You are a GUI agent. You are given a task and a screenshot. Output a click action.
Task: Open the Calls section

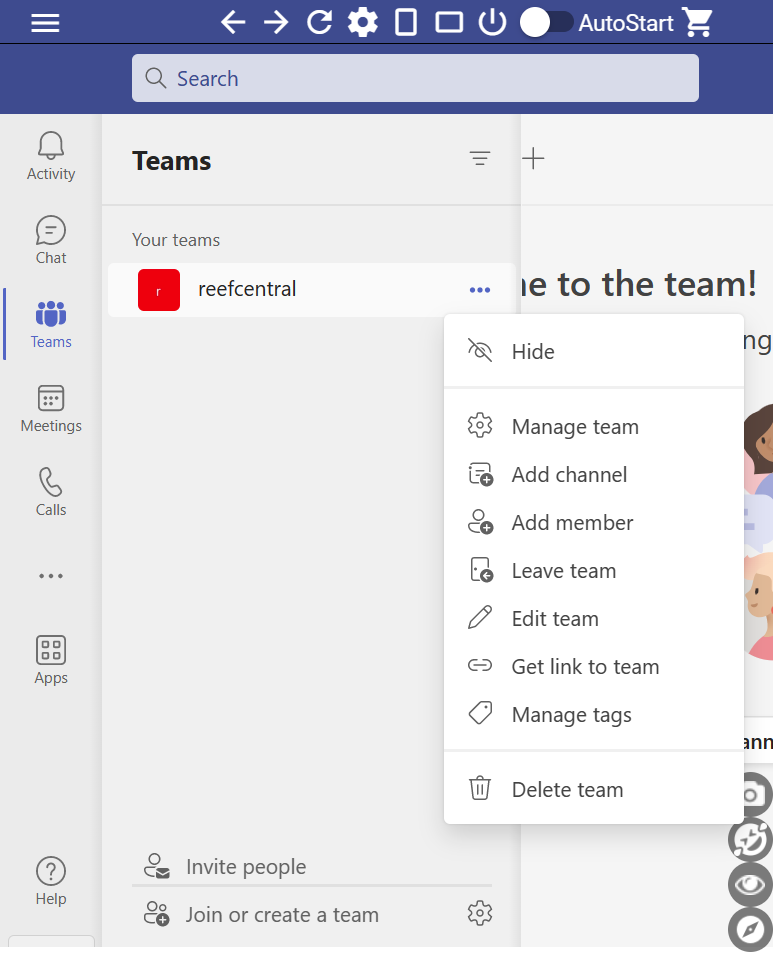click(x=51, y=492)
